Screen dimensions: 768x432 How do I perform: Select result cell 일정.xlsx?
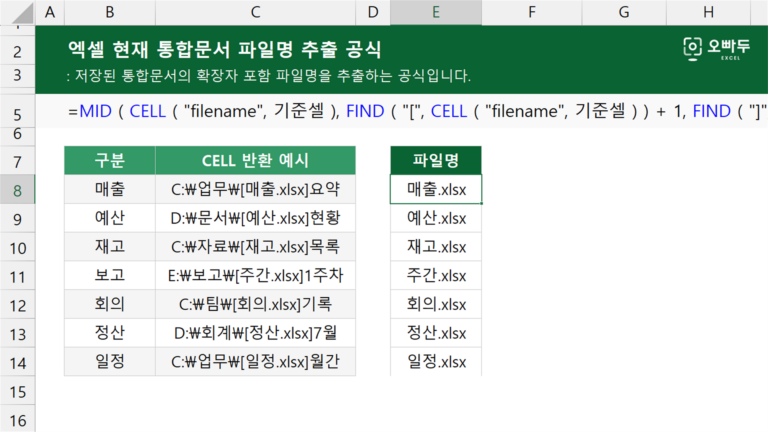(436, 361)
